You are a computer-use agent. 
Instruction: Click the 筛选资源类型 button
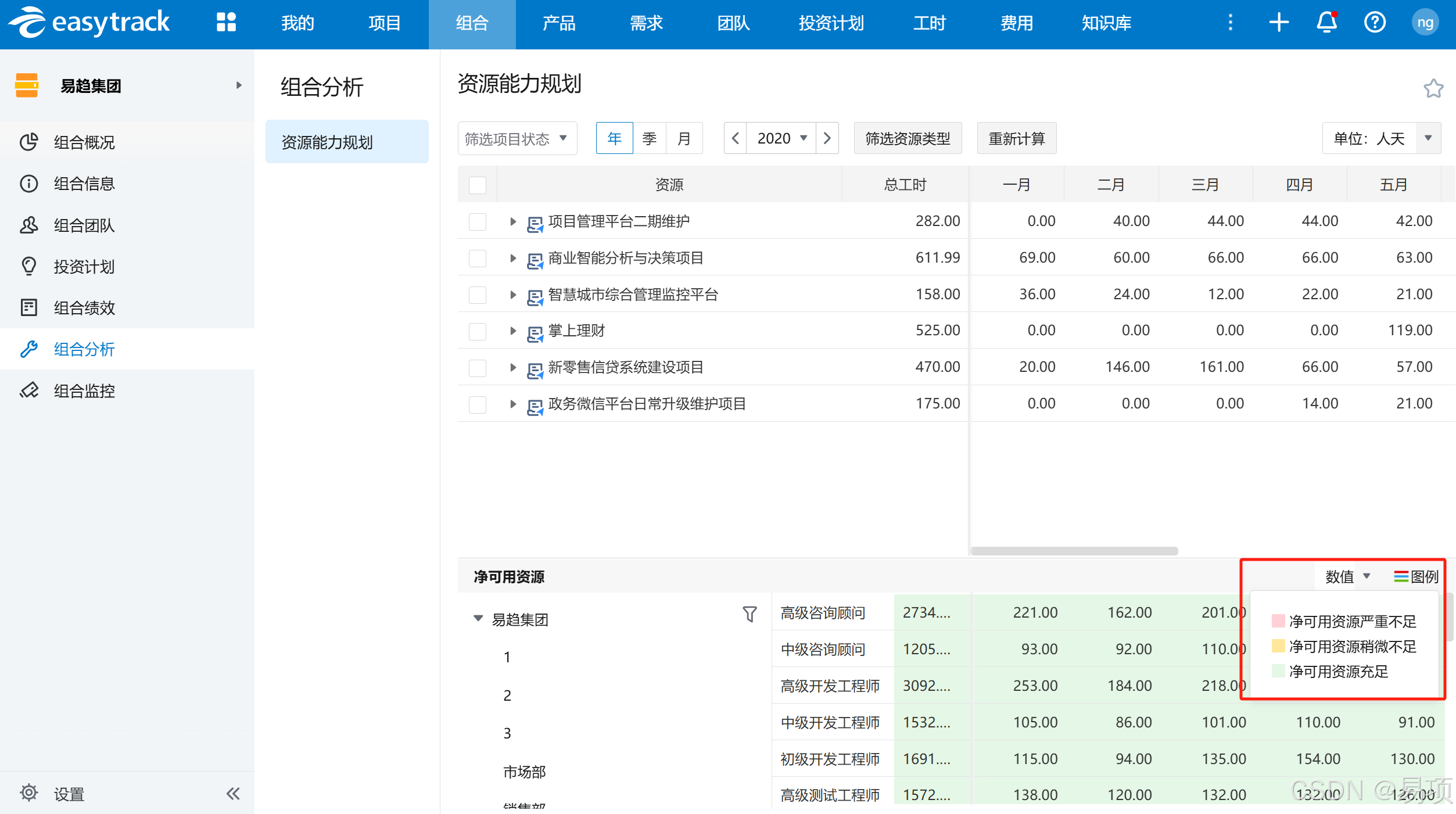pyautogui.click(x=908, y=138)
